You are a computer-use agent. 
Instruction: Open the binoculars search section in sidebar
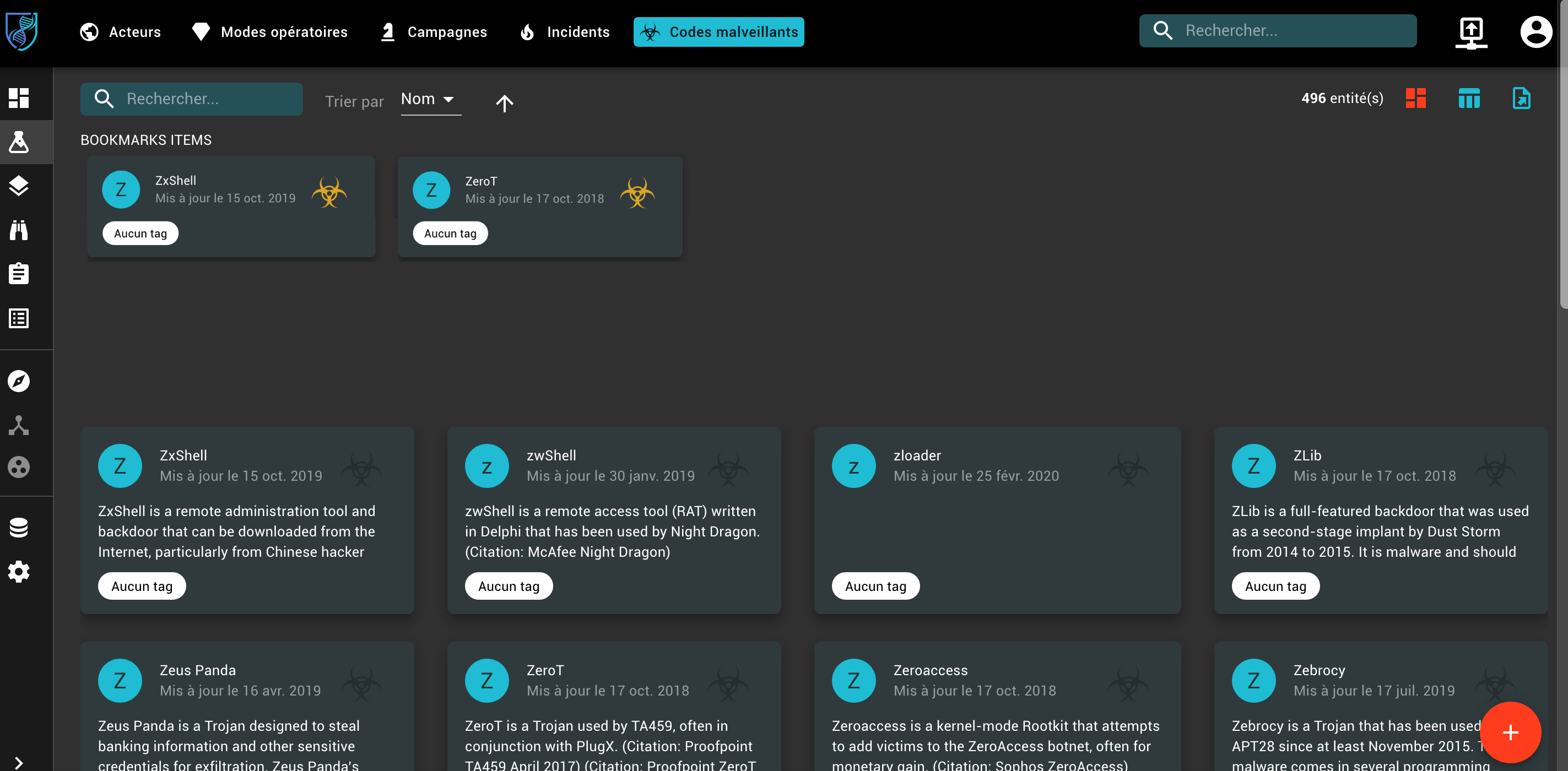18,230
